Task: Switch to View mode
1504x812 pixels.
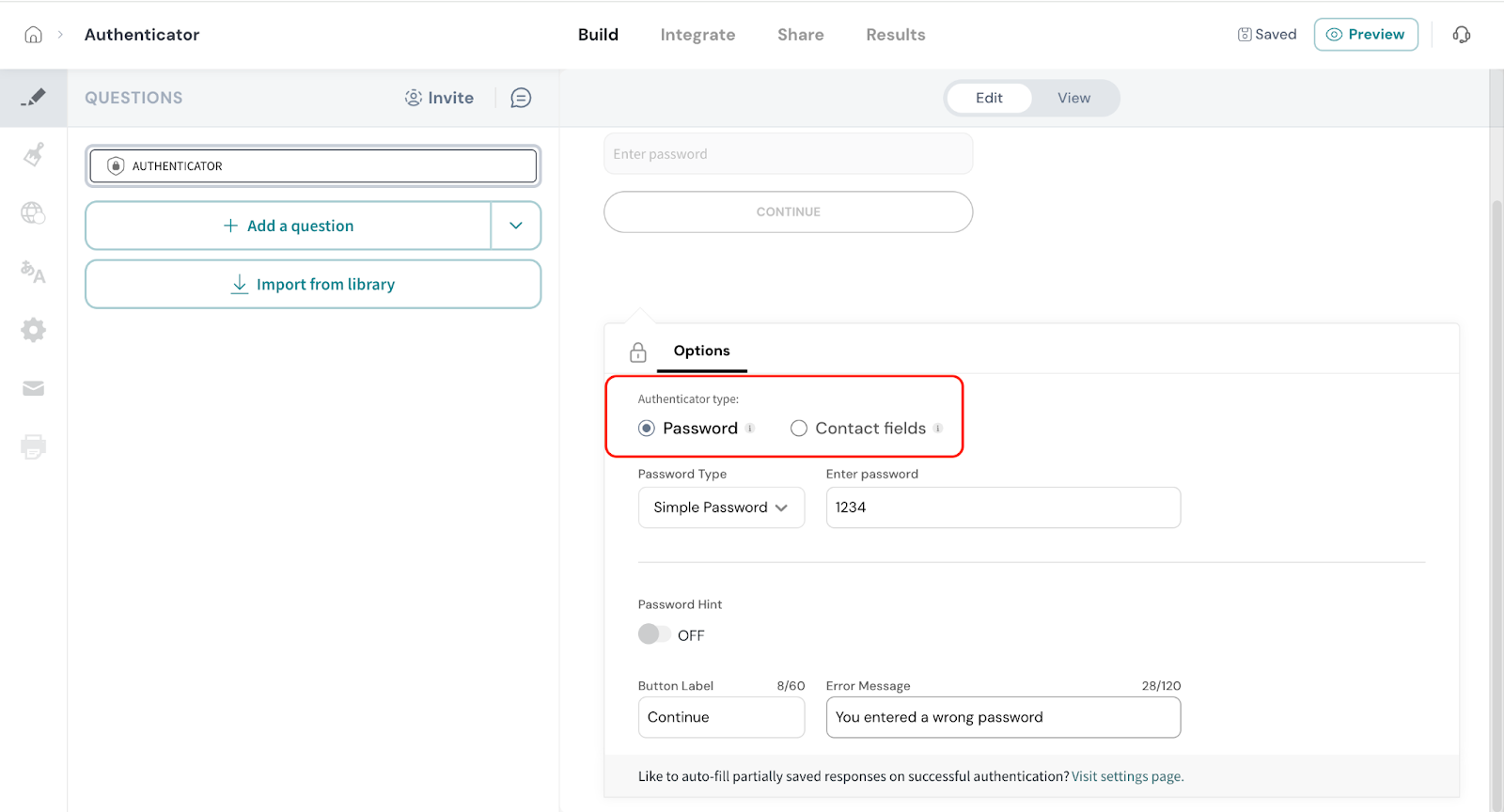Action: click(x=1073, y=98)
